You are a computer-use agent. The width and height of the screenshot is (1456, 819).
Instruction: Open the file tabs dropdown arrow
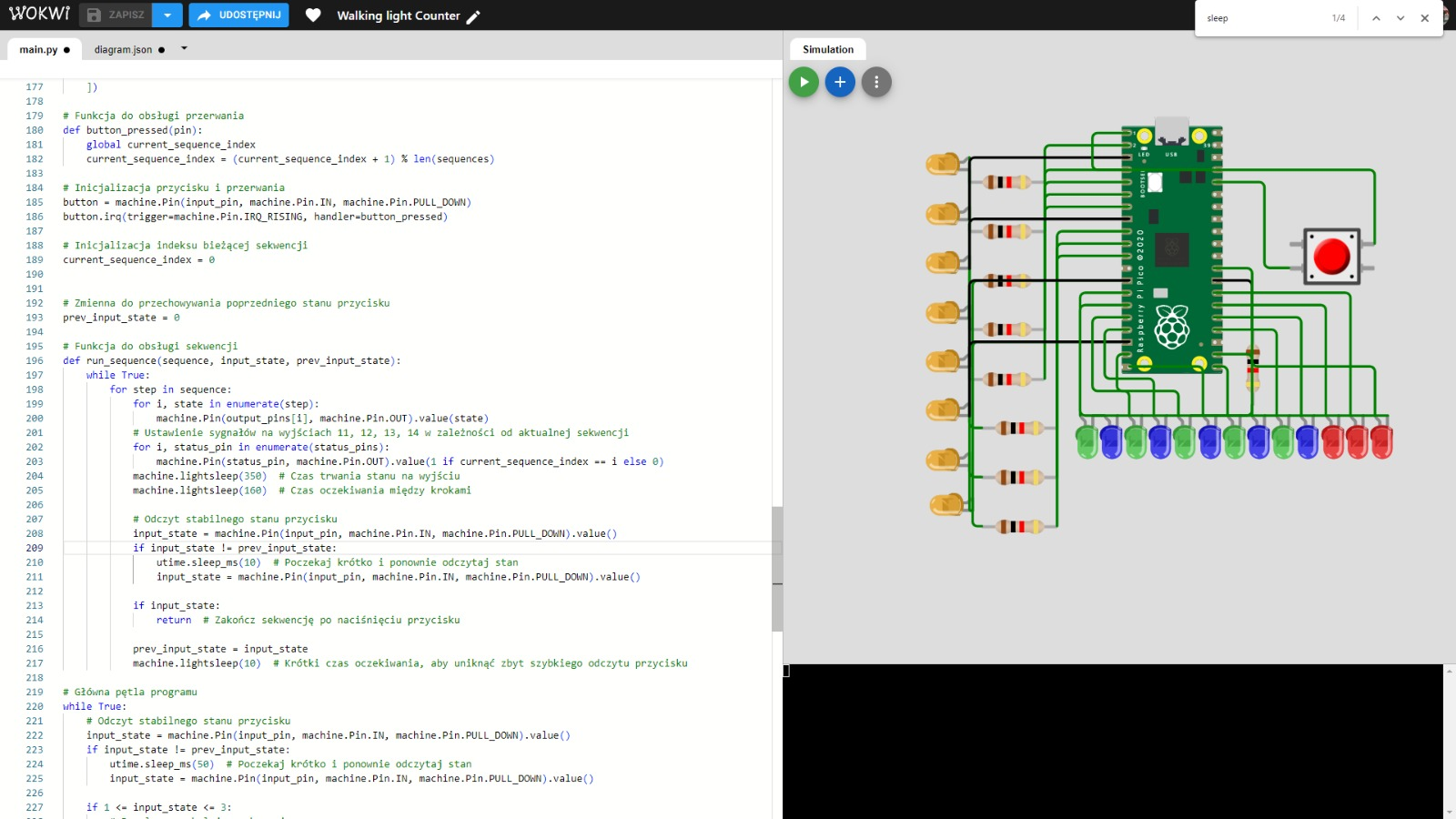[184, 49]
